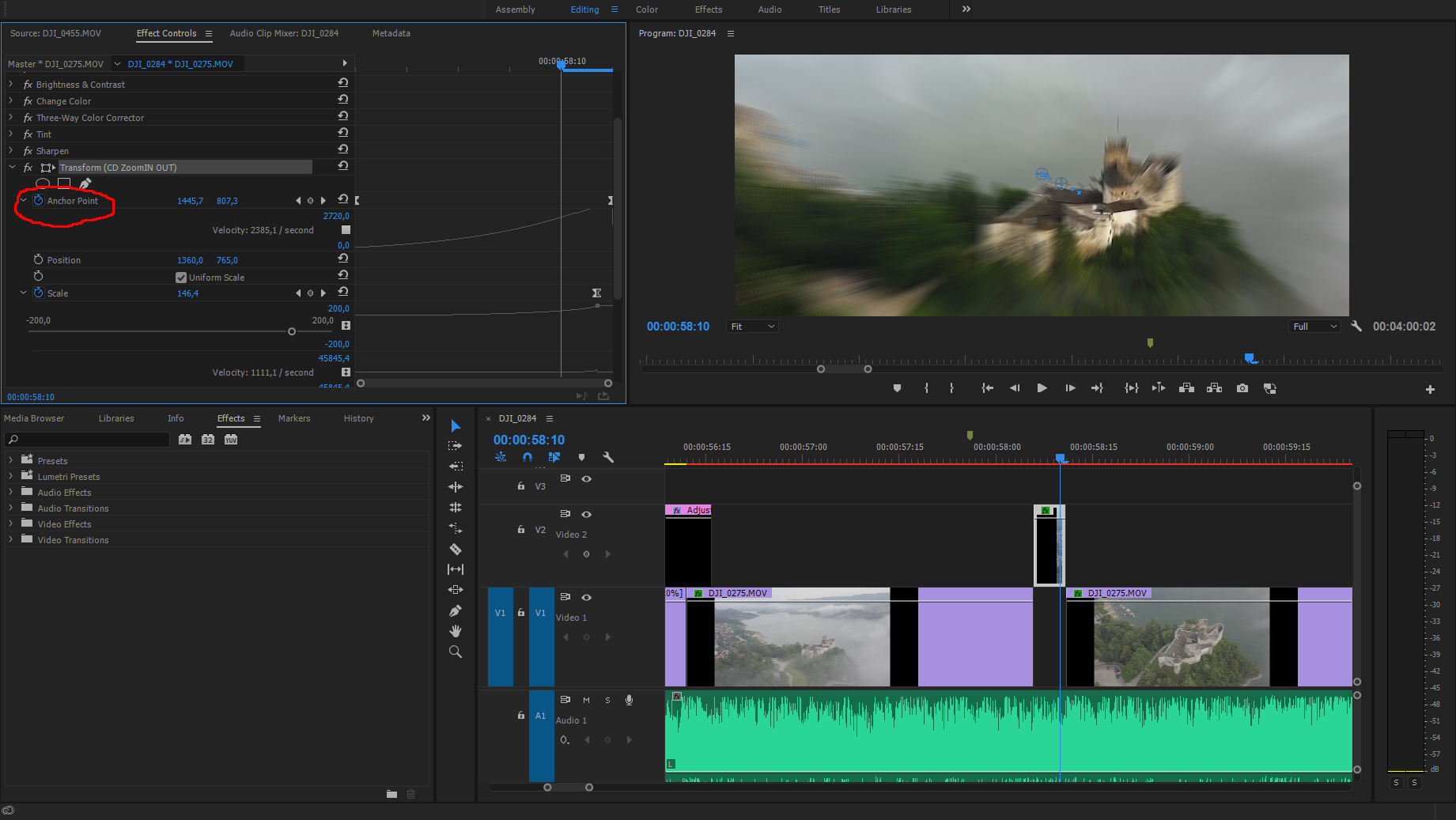Collapse the Transform effect
The width and height of the screenshot is (1456, 820).
point(12,167)
